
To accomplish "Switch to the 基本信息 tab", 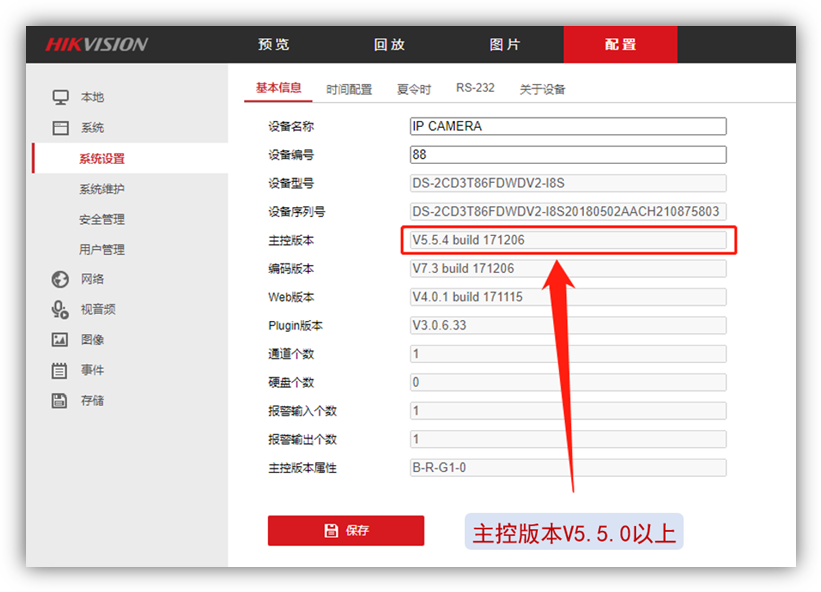I will coord(279,88).
